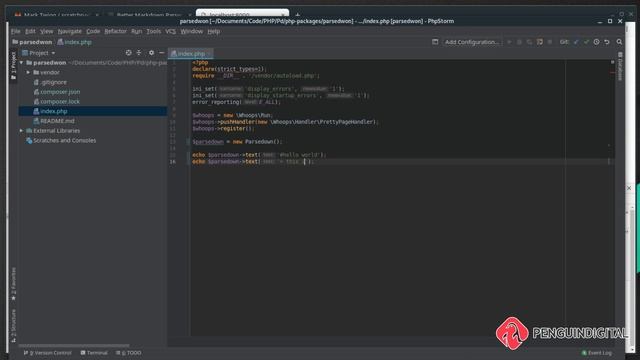The height and width of the screenshot is (360, 640).
Task: Open the Tools menu
Action: (153, 31)
